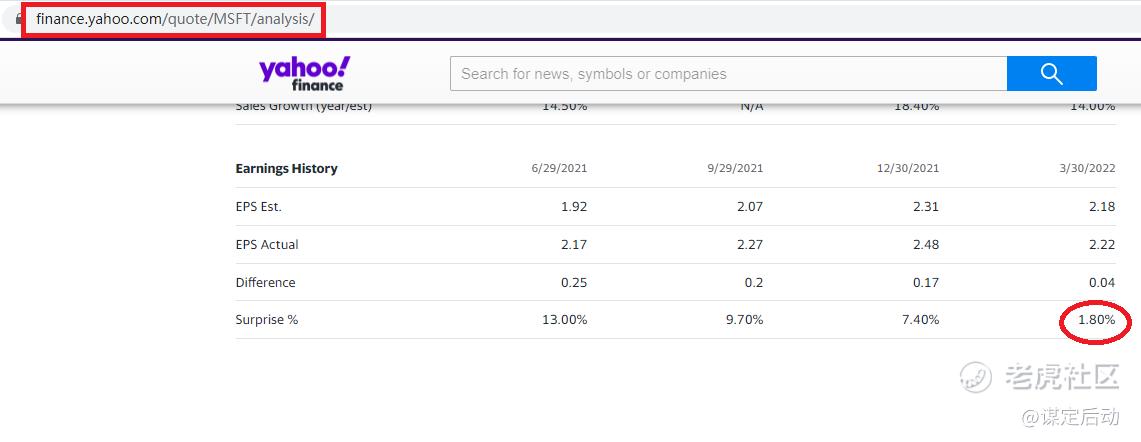Click the 9/29/2021 column date header
This screenshot has width=1141, height=442.
[x=735, y=169]
